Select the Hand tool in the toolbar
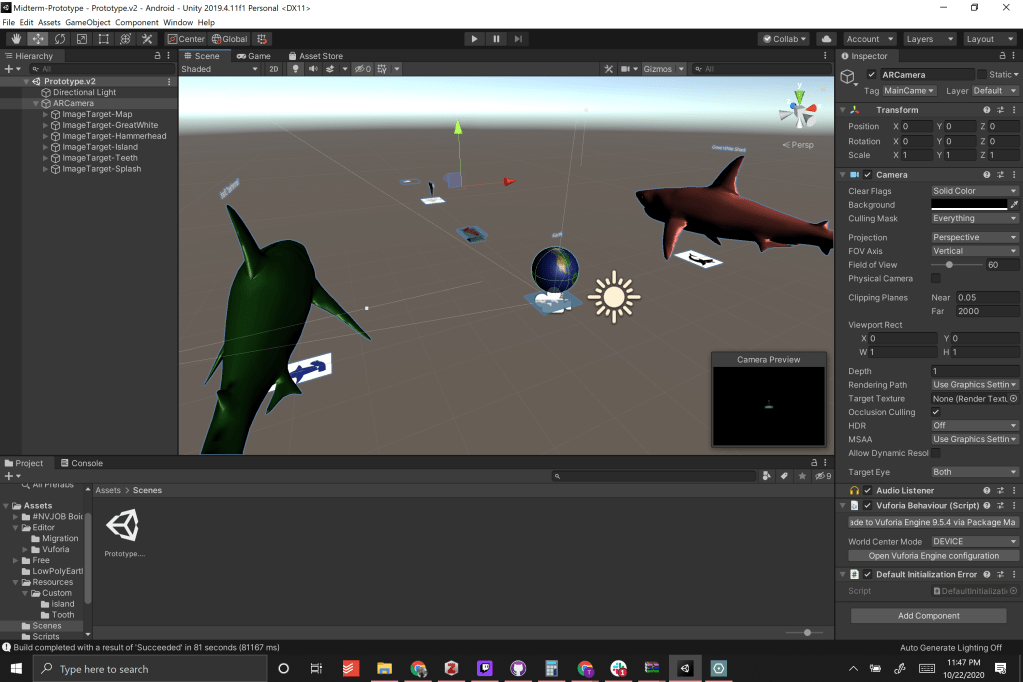 tap(16, 39)
